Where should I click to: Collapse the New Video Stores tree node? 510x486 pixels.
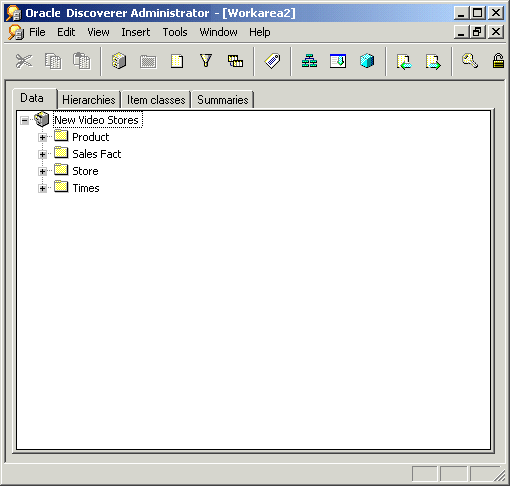25,120
